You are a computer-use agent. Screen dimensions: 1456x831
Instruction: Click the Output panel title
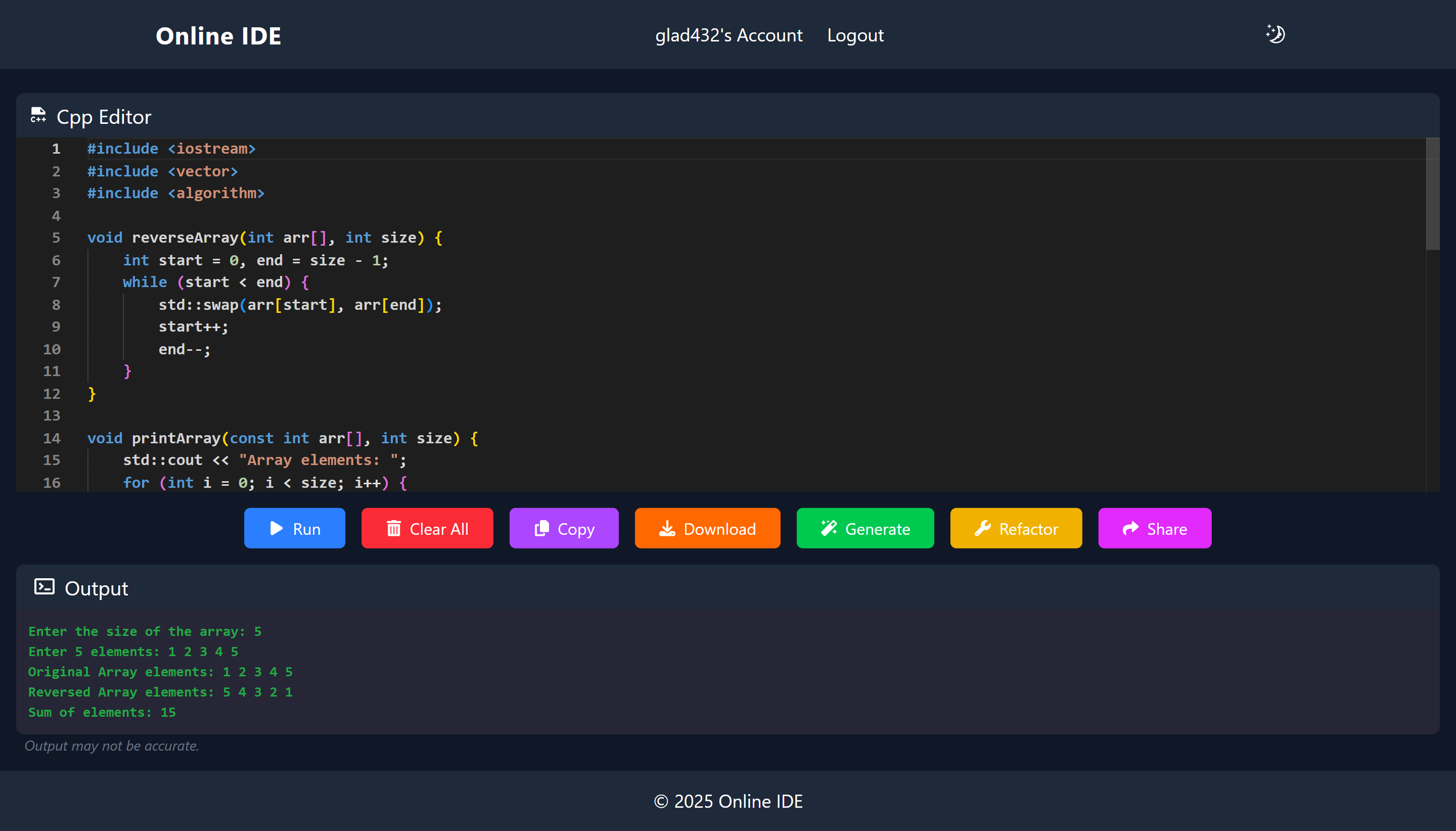97,588
